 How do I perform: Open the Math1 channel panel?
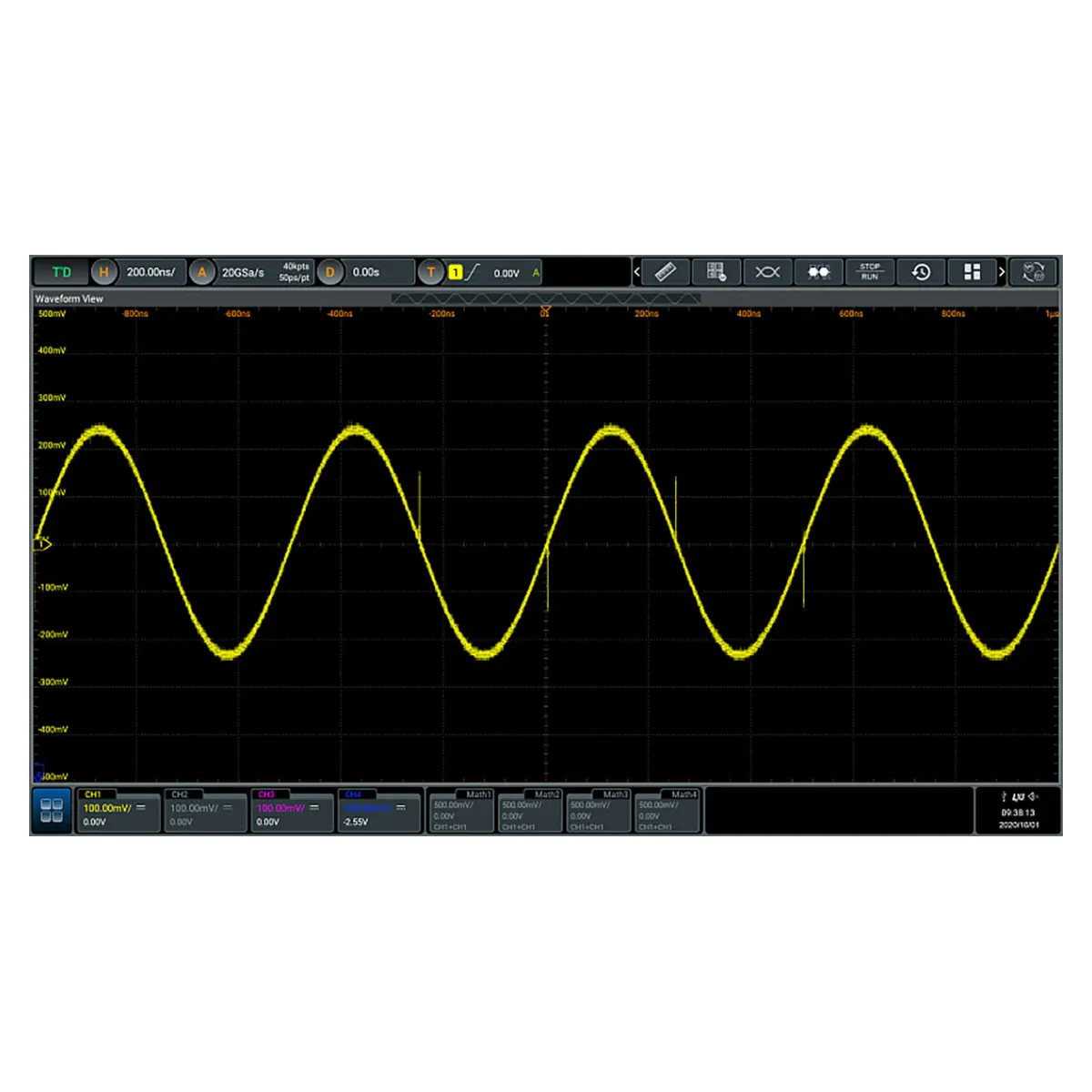click(x=461, y=810)
